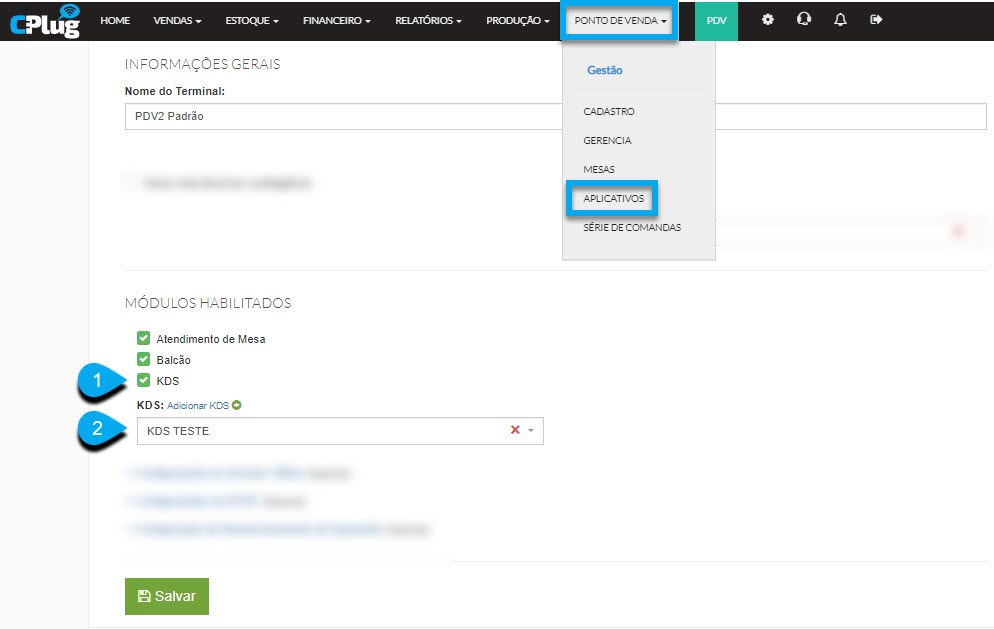This screenshot has height=629, width=994.
Task: Expand the ESTOQUE menu
Action: tap(252, 20)
